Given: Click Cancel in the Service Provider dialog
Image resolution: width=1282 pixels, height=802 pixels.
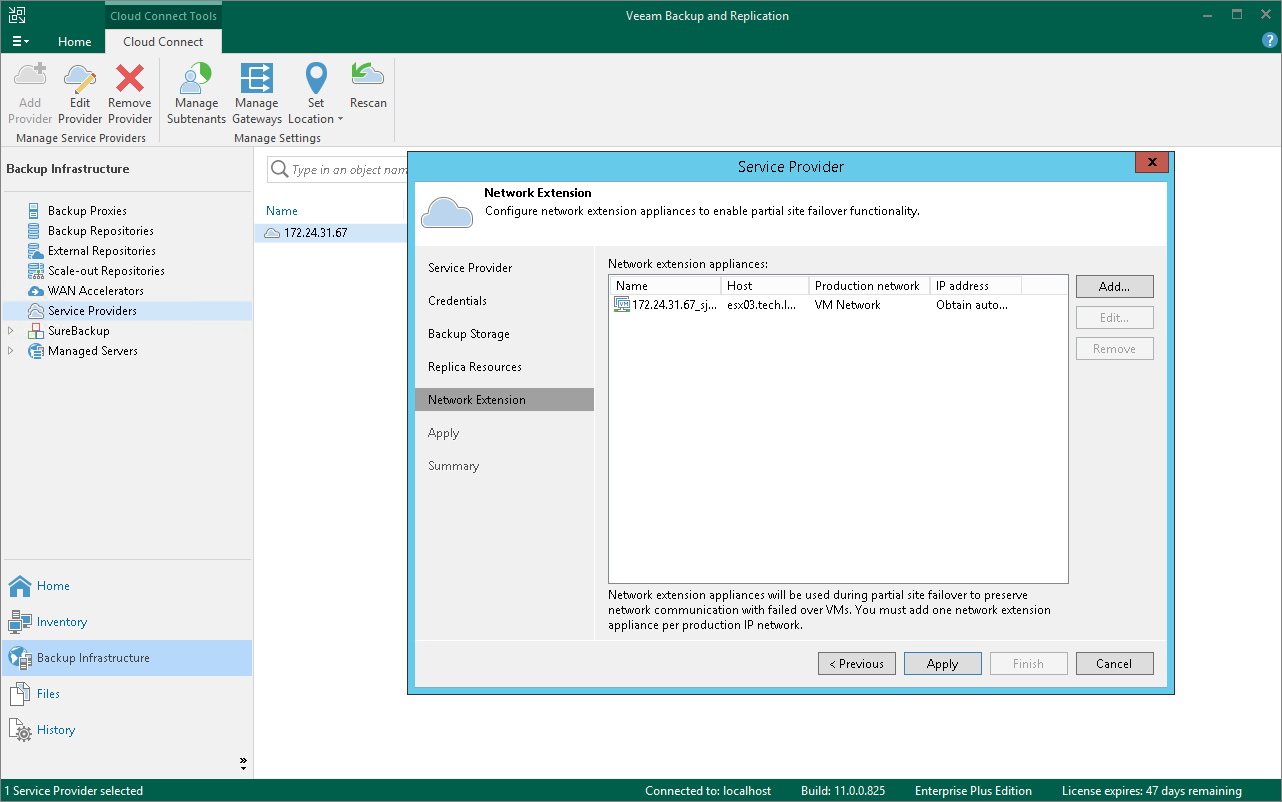Looking at the screenshot, I should (1115, 664).
